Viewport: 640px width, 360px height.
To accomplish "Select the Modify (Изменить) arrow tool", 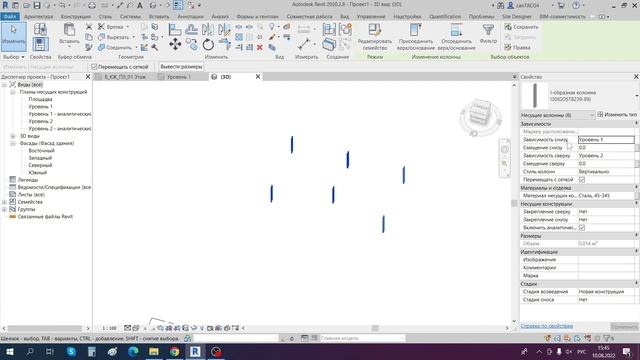I will tap(13, 37).
